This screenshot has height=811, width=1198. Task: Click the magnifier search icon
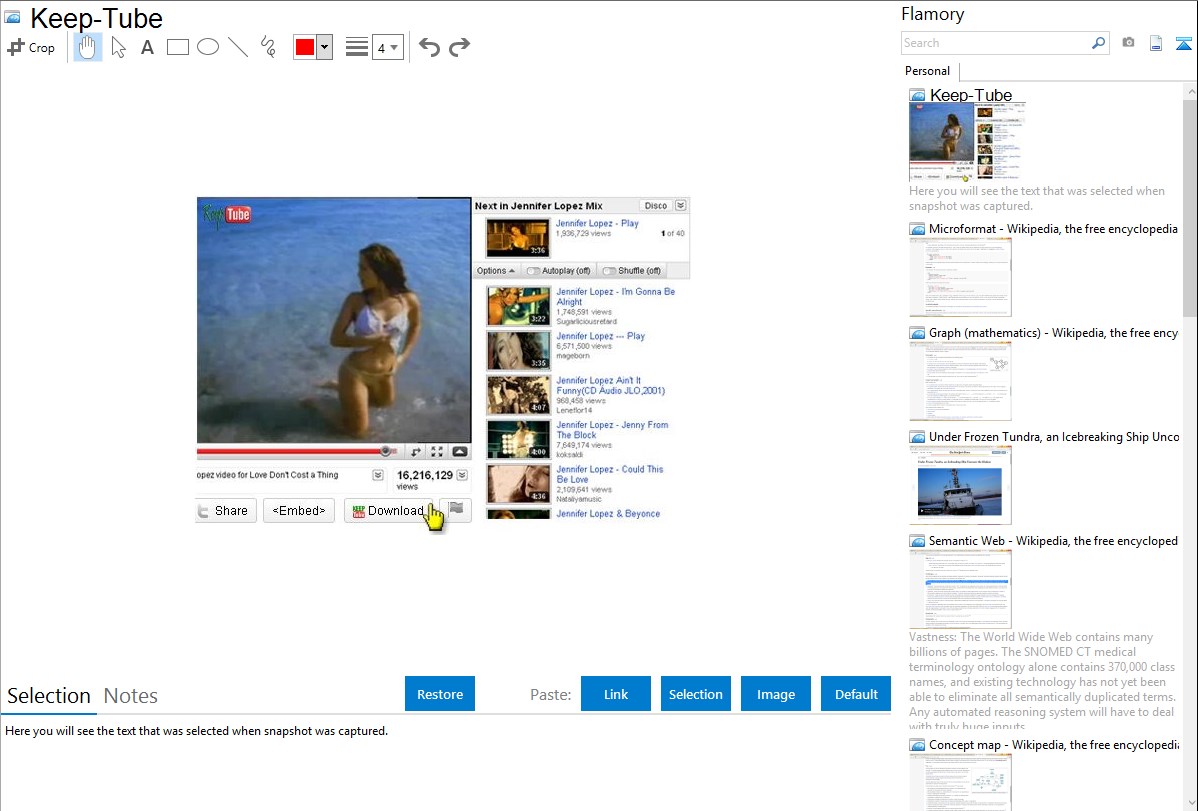click(x=1098, y=43)
